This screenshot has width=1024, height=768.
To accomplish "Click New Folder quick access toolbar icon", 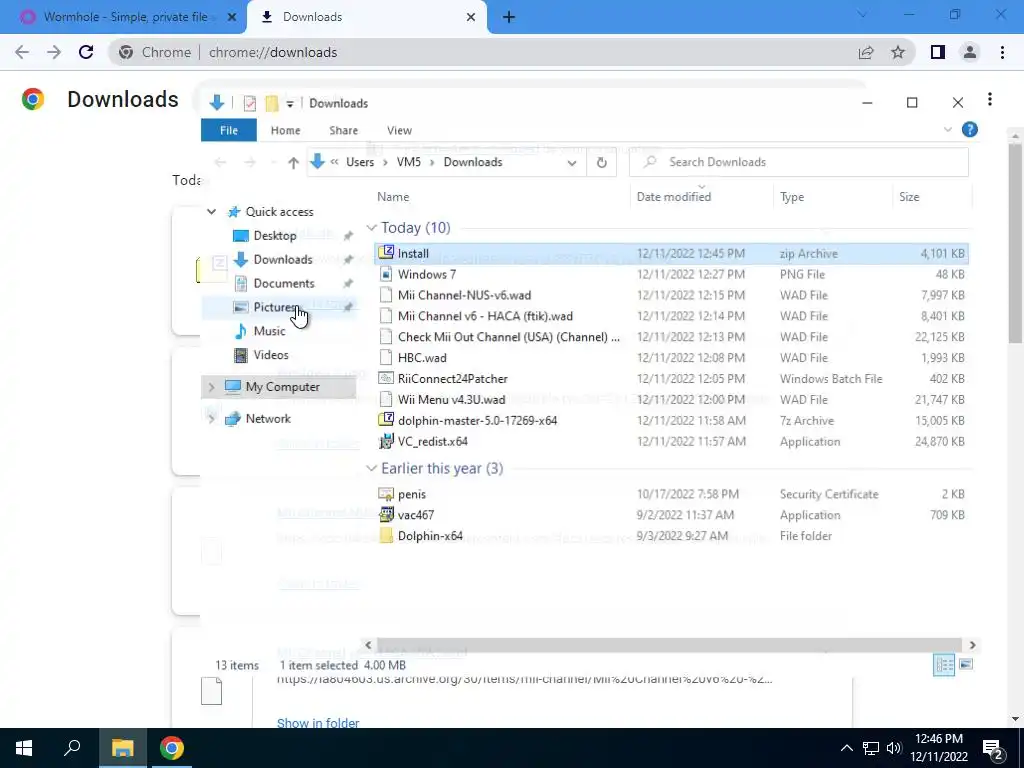I will 272,103.
